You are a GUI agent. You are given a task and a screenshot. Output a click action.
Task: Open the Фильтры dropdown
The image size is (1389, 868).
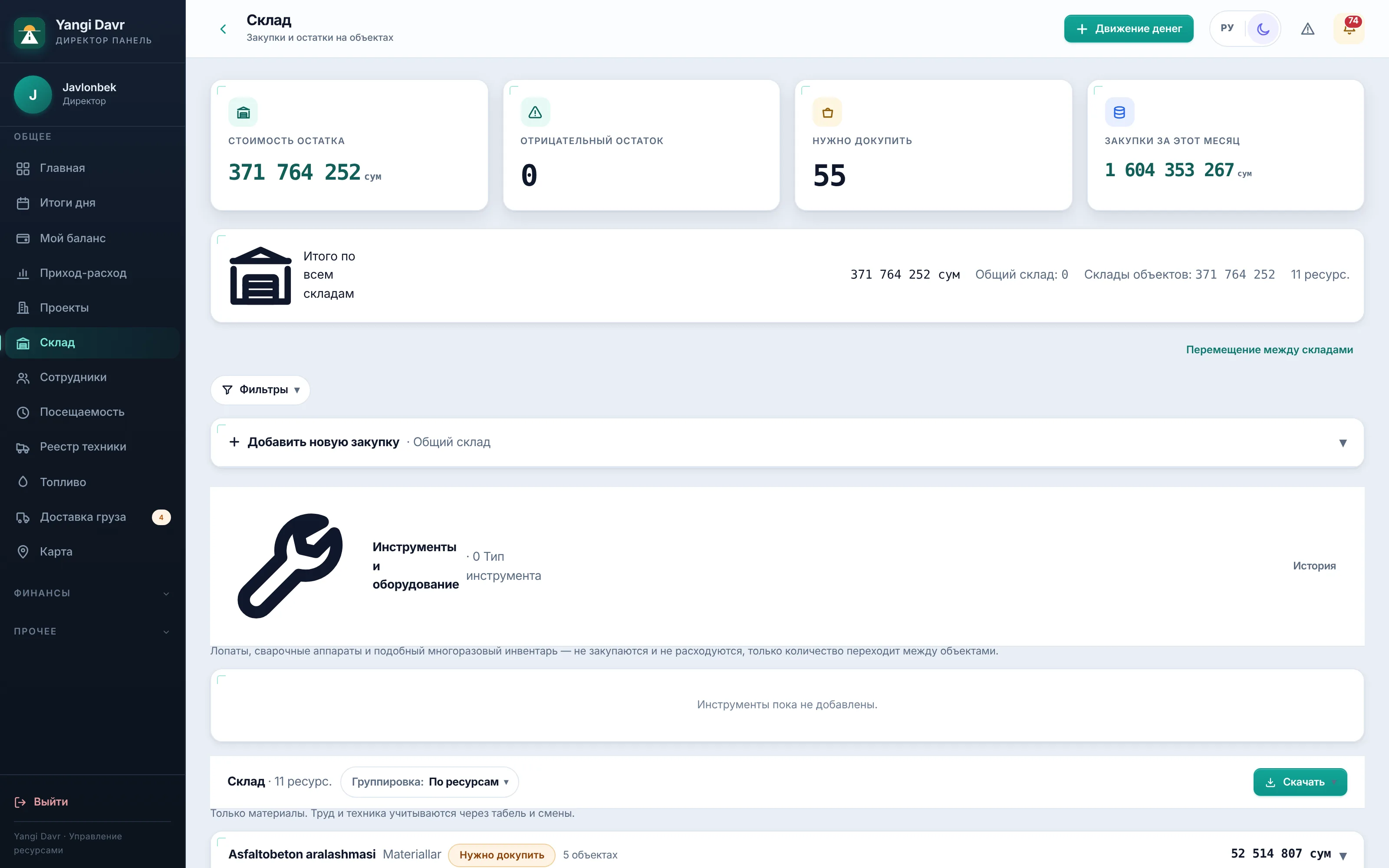point(260,390)
